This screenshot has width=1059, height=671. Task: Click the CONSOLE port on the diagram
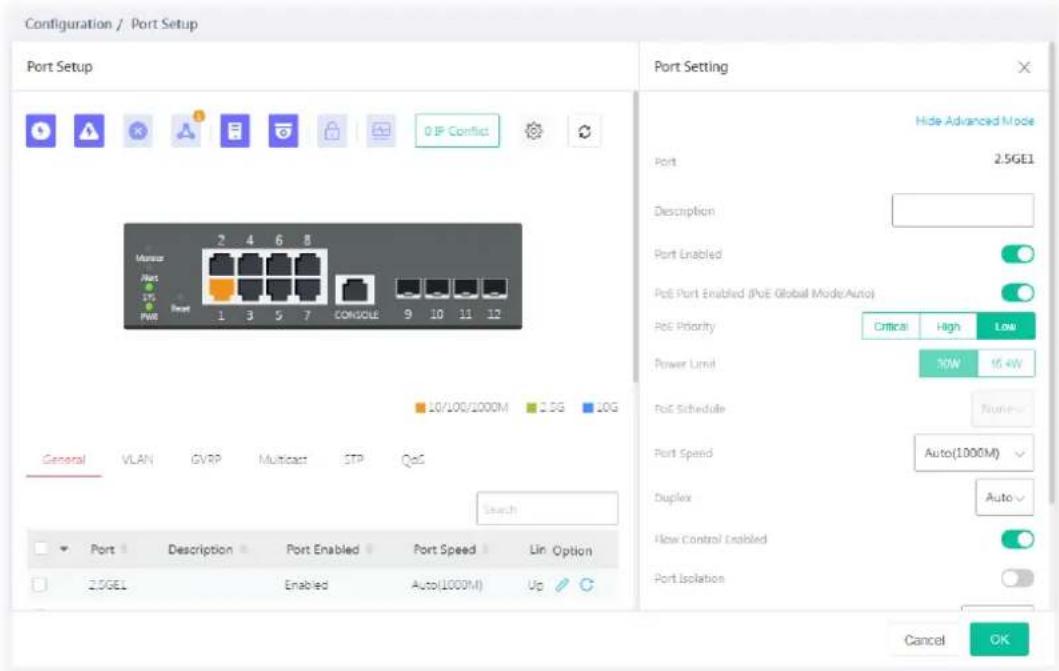[x=355, y=290]
